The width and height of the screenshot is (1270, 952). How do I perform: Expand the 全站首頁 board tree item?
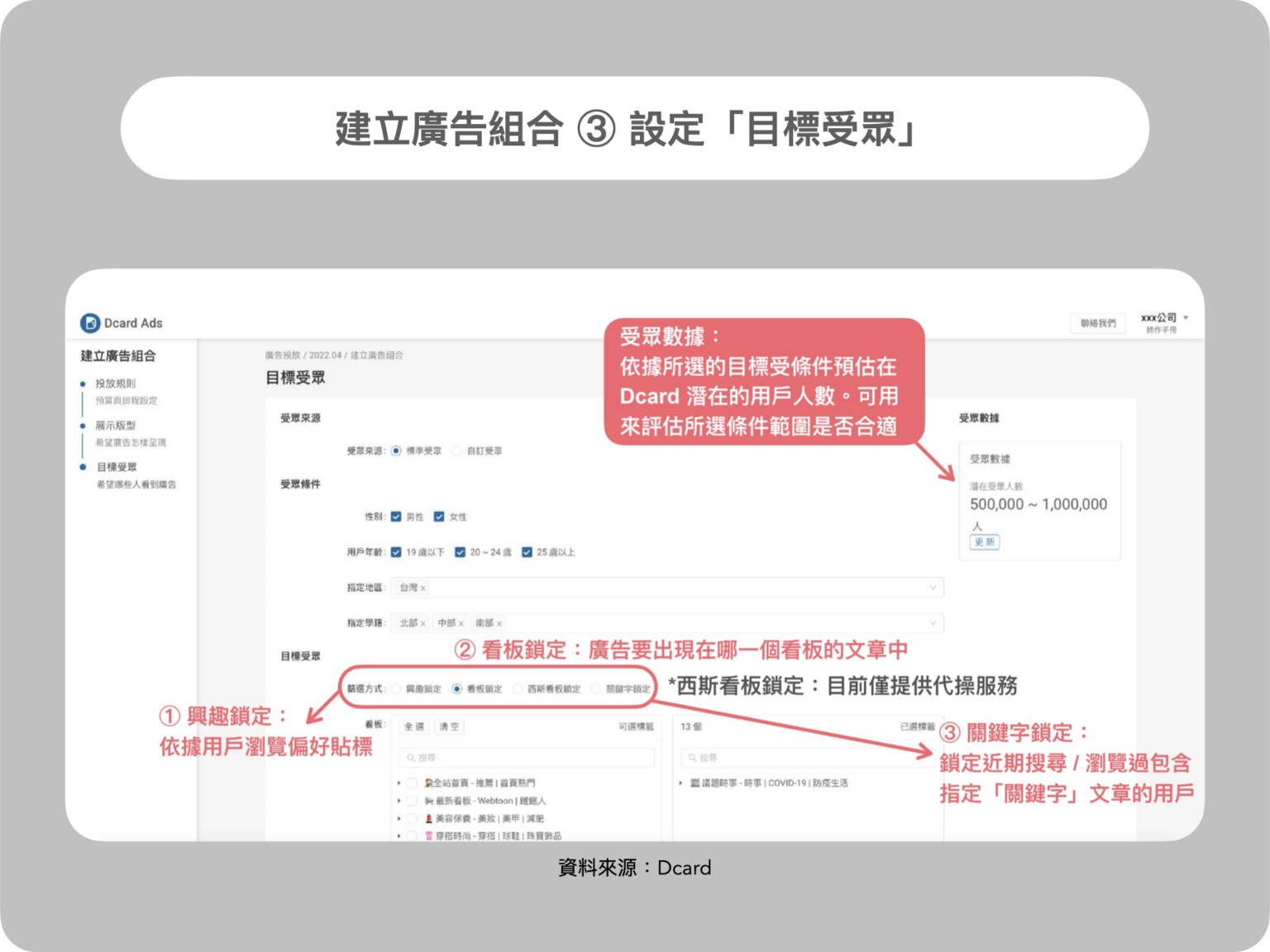399,783
